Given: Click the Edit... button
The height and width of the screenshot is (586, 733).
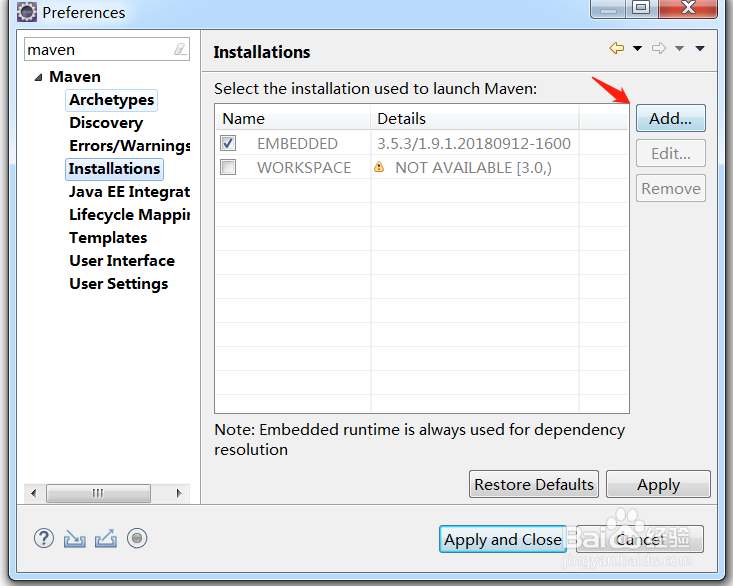Looking at the screenshot, I should pyautogui.click(x=671, y=153).
